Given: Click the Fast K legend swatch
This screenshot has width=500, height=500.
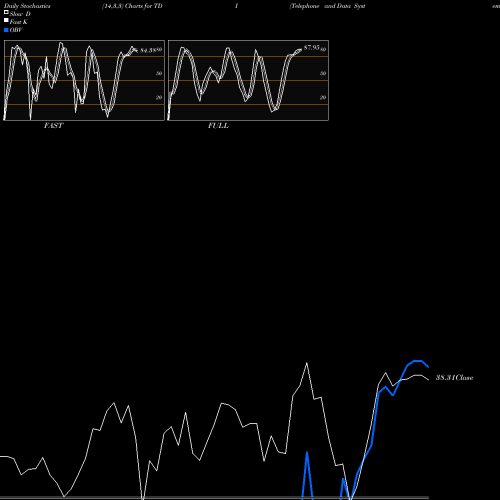Looking at the screenshot, I should pyautogui.click(x=6, y=20).
